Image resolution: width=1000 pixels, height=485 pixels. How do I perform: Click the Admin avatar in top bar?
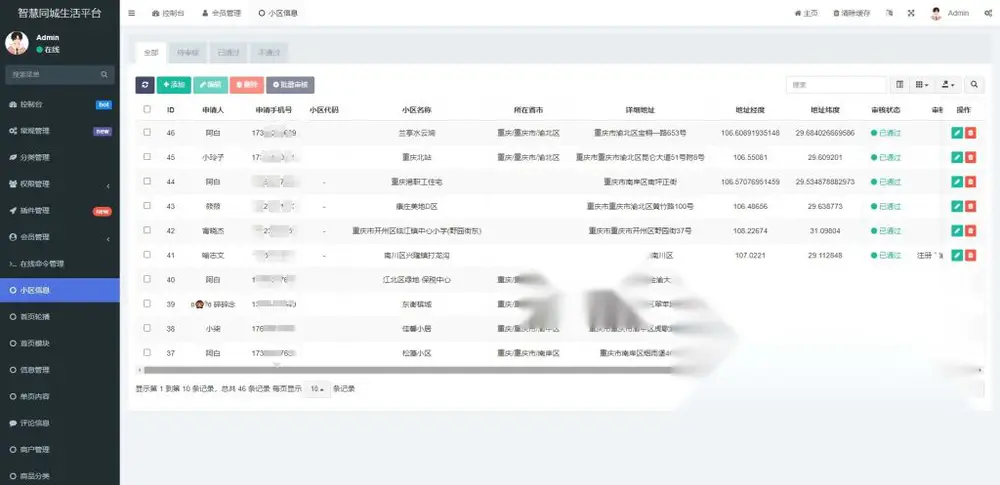pos(936,13)
